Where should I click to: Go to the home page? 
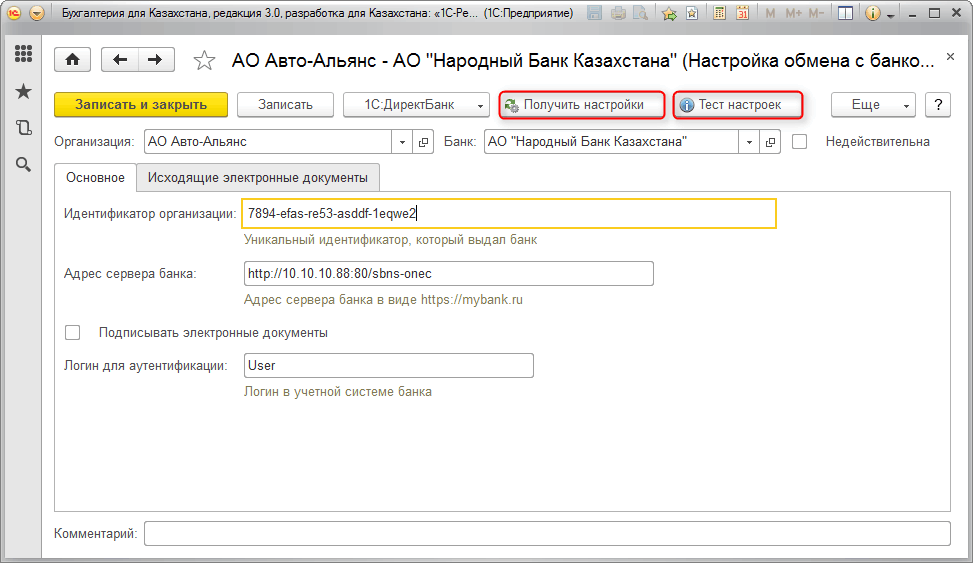tap(71, 60)
